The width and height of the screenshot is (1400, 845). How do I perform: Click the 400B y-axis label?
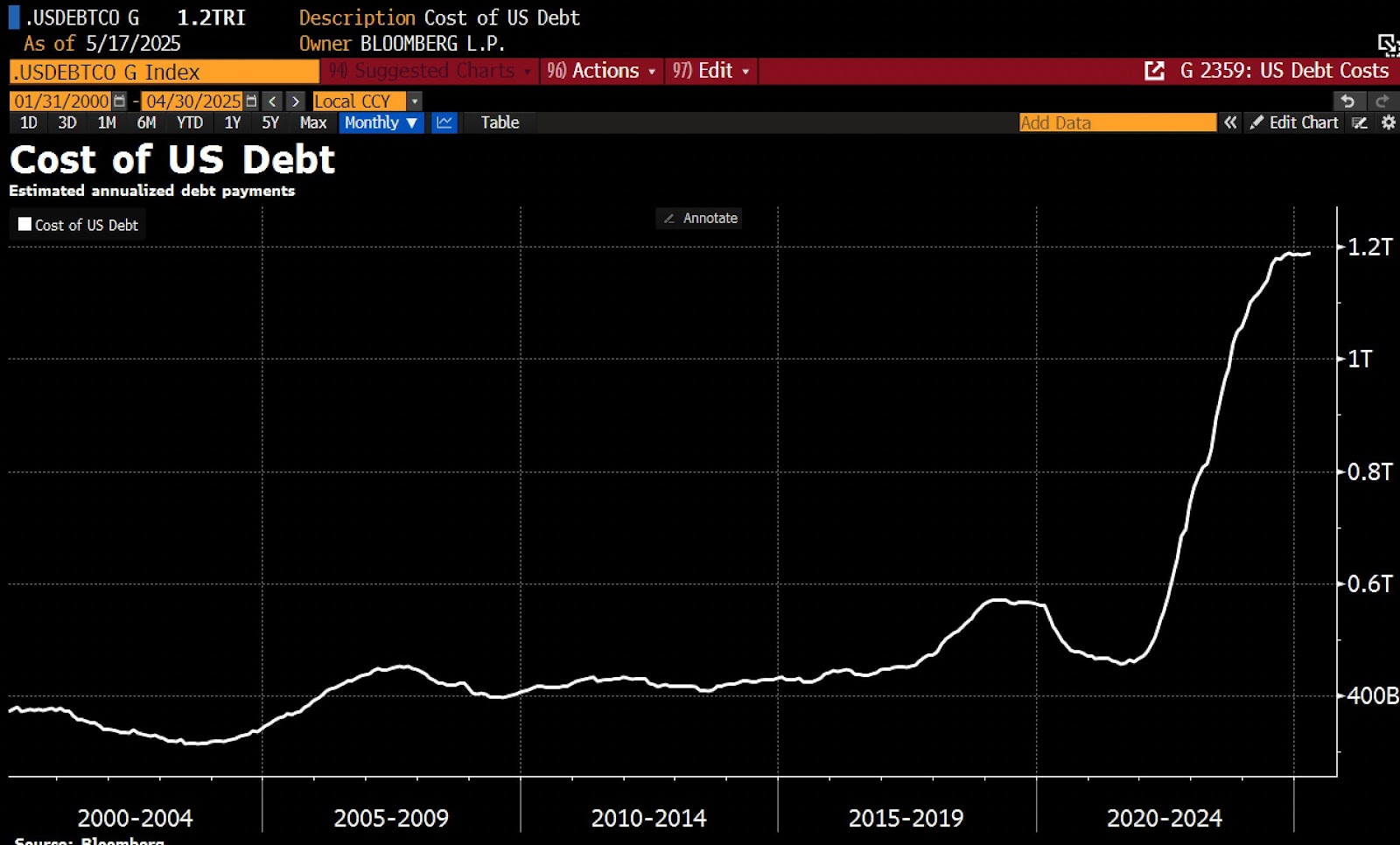[x=1373, y=695]
